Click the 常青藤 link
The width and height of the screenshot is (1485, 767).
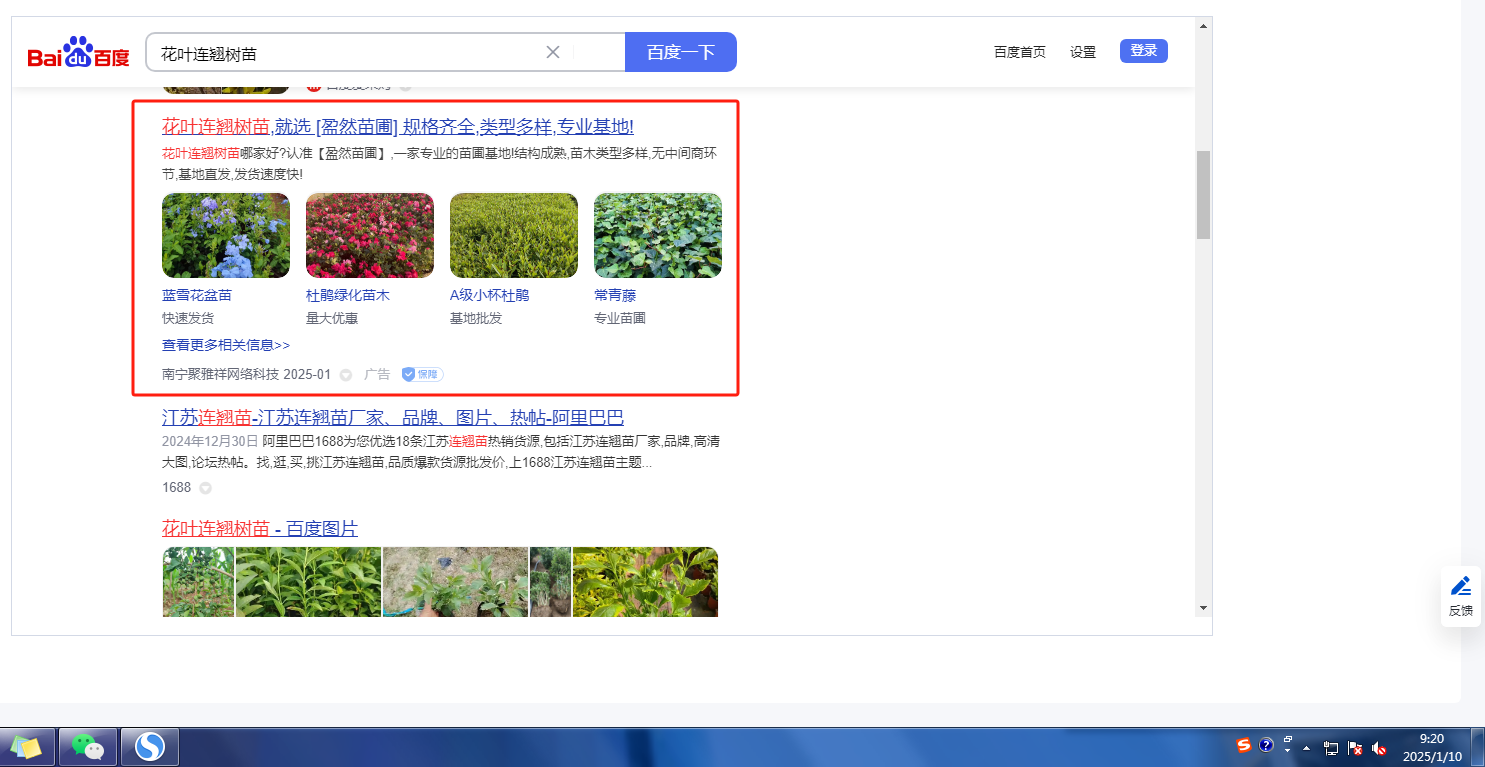(x=615, y=295)
